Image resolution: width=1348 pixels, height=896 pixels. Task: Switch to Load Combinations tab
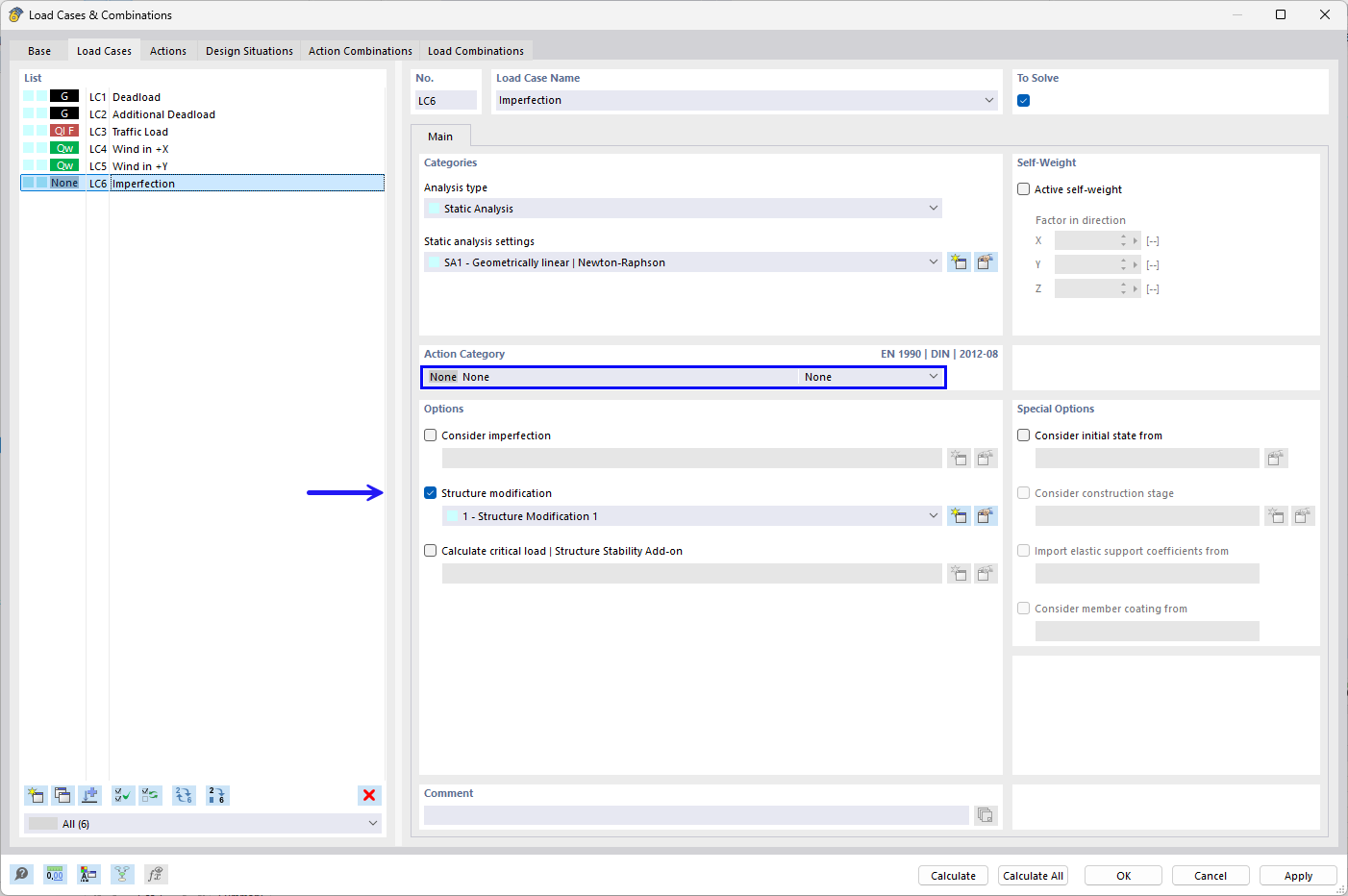[476, 51]
